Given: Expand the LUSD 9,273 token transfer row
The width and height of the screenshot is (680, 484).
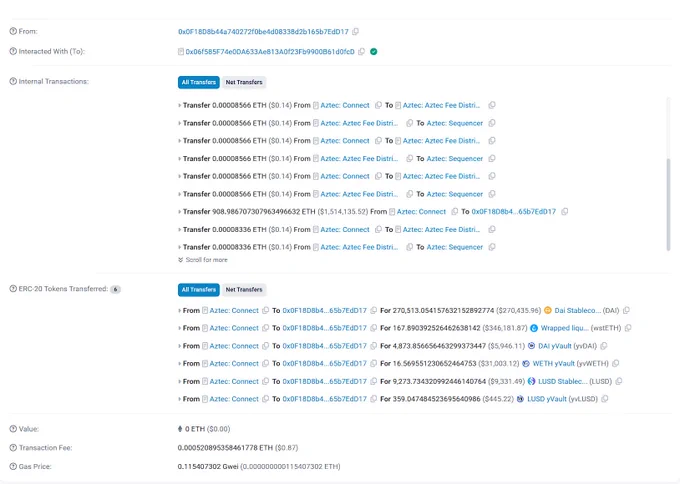Looking at the screenshot, I should [180, 381].
